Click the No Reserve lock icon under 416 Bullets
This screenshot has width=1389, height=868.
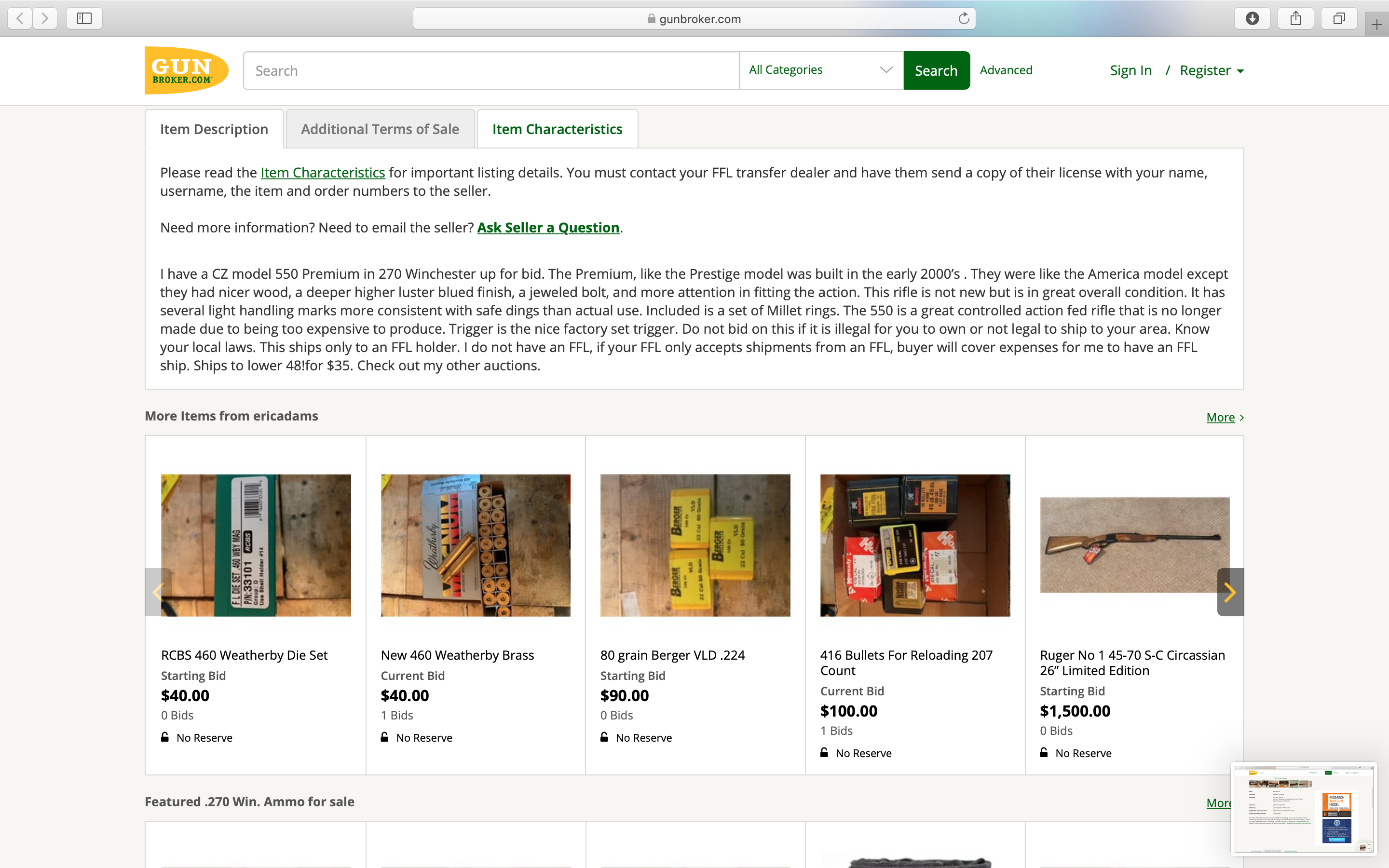pos(824,752)
